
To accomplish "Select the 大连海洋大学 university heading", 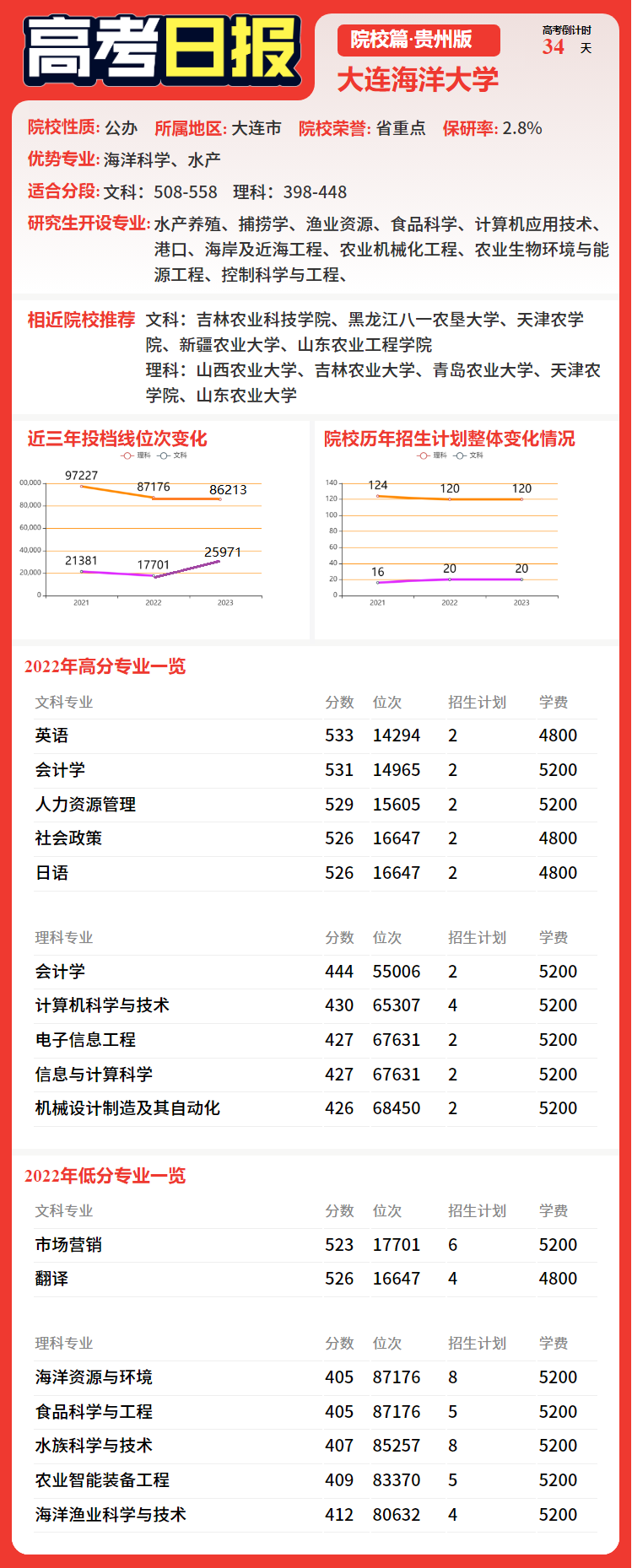I will coord(418,80).
